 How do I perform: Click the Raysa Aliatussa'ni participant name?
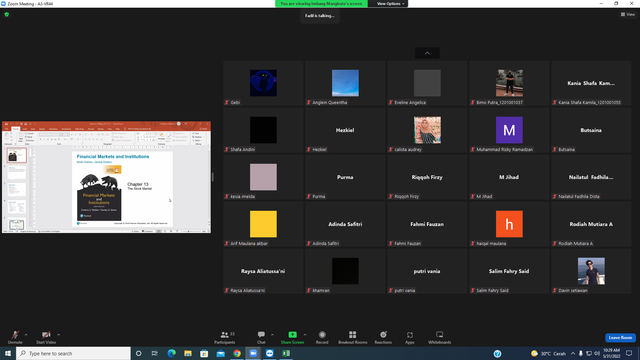(x=263, y=271)
